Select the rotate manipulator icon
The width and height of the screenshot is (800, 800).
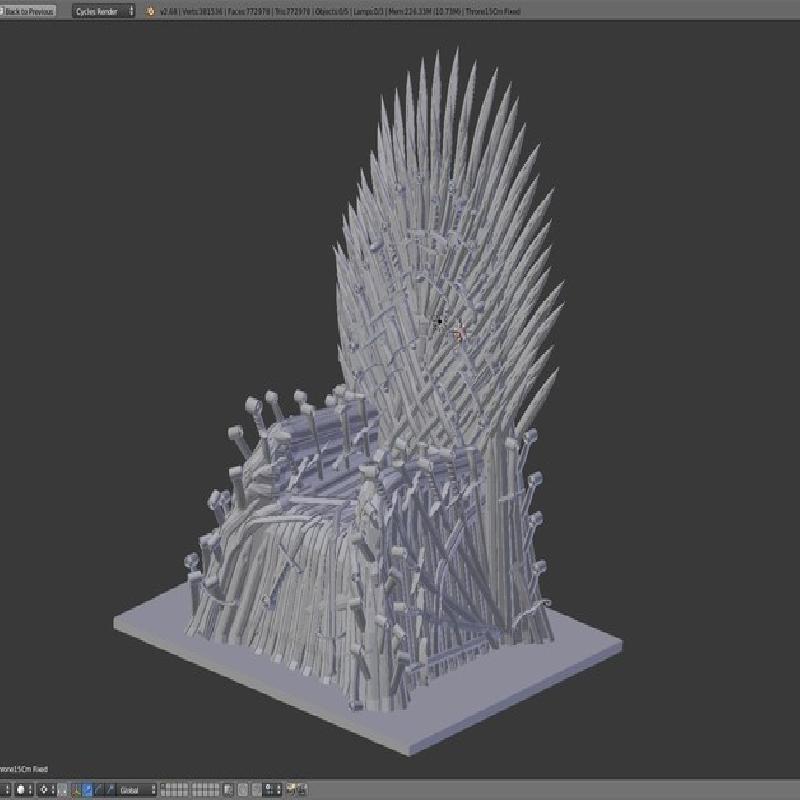click(98, 790)
